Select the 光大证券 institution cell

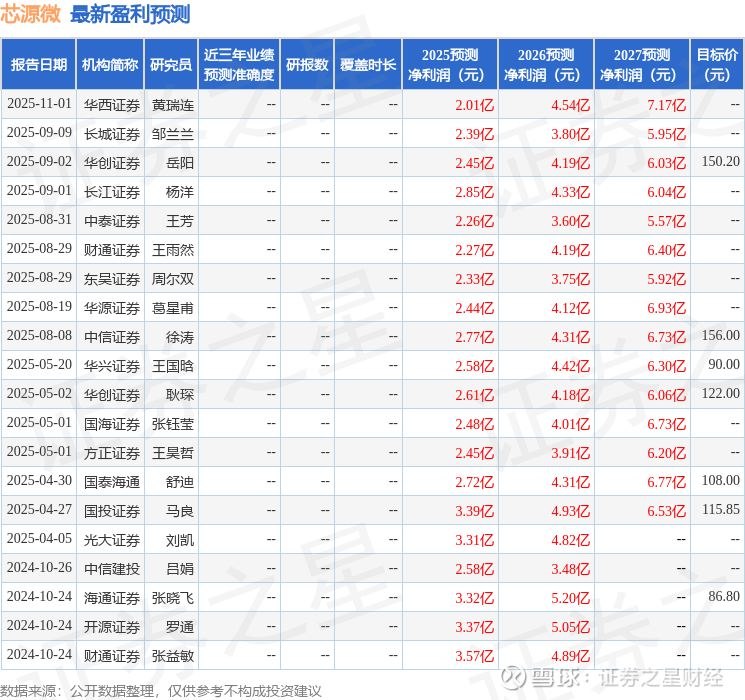coord(112,540)
